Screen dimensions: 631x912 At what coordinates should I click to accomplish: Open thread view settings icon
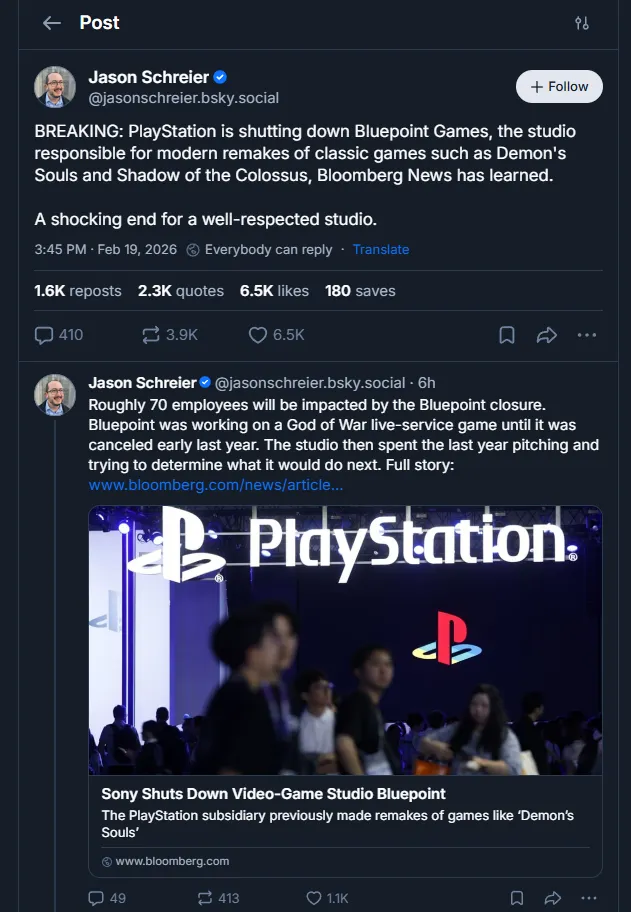pos(582,23)
